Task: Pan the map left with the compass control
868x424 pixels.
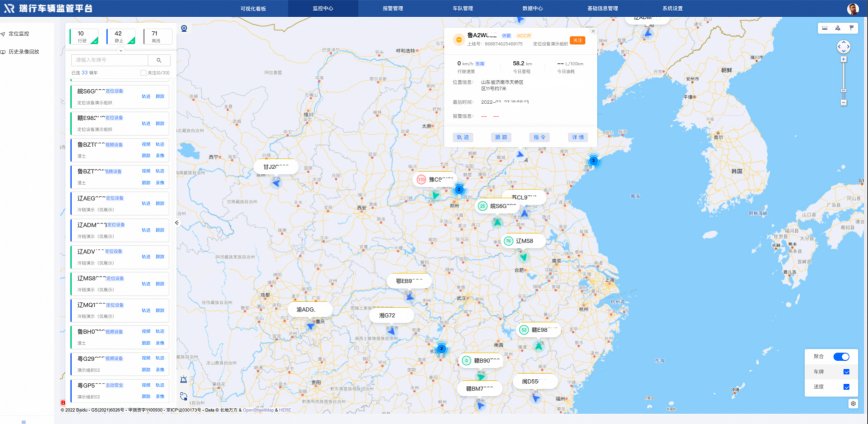Action: click(x=839, y=47)
